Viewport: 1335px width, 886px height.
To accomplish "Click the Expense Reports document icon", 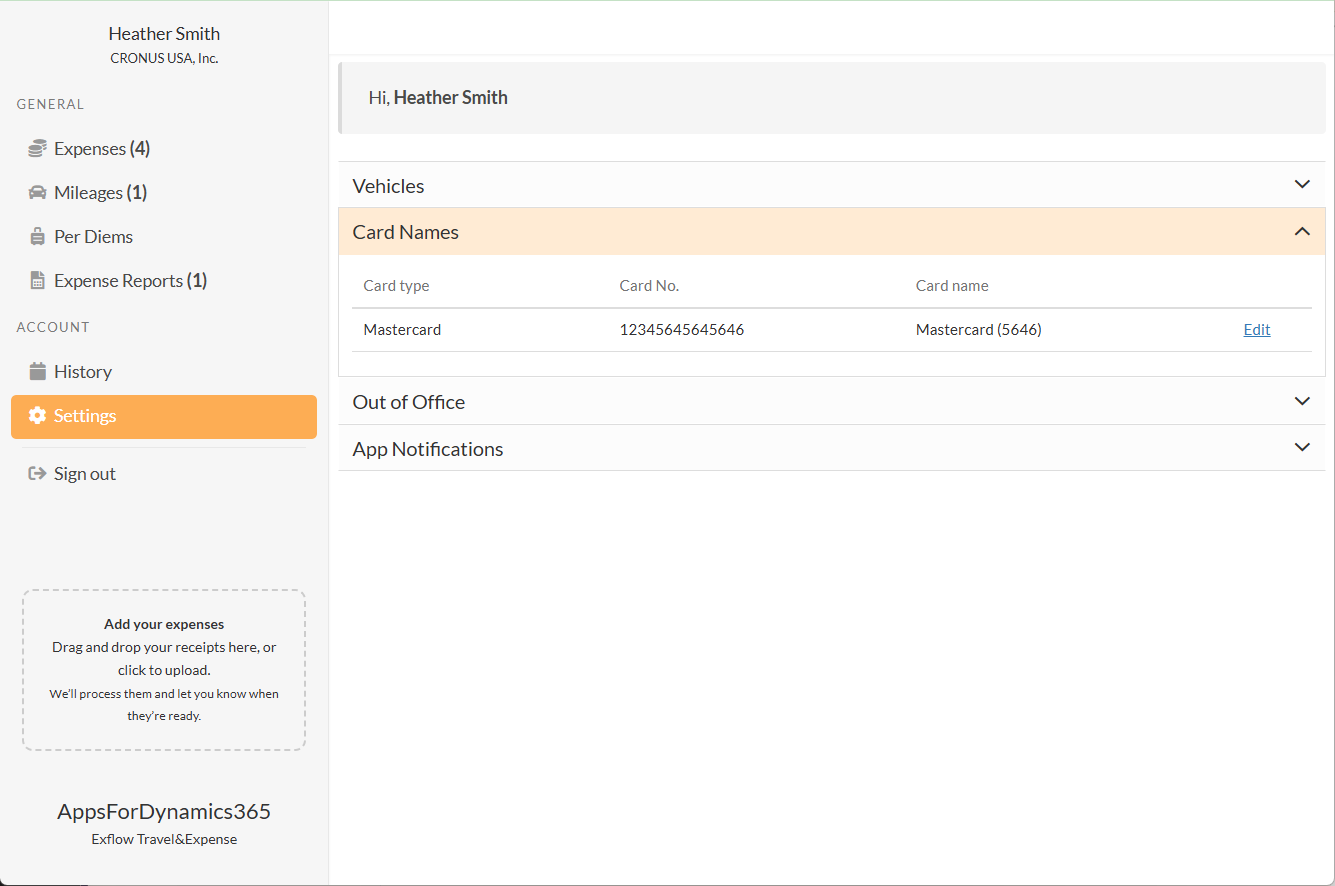I will [37, 281].
